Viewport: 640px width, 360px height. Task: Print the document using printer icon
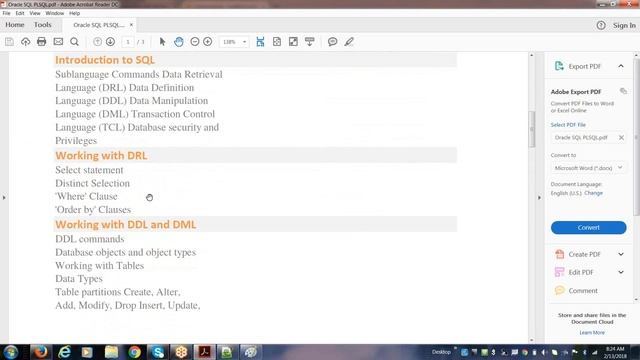pos(42,42)
